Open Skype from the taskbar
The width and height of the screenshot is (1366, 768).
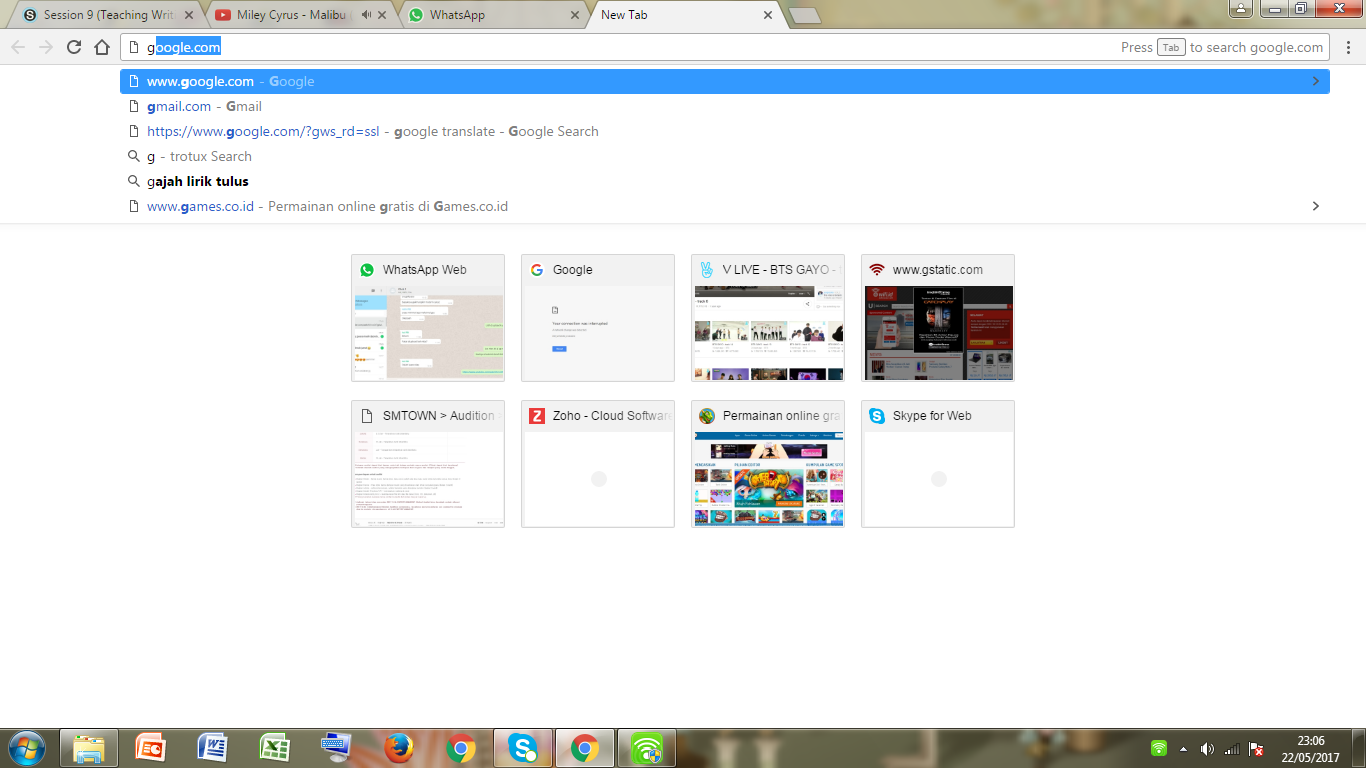(x=523, y=748)
